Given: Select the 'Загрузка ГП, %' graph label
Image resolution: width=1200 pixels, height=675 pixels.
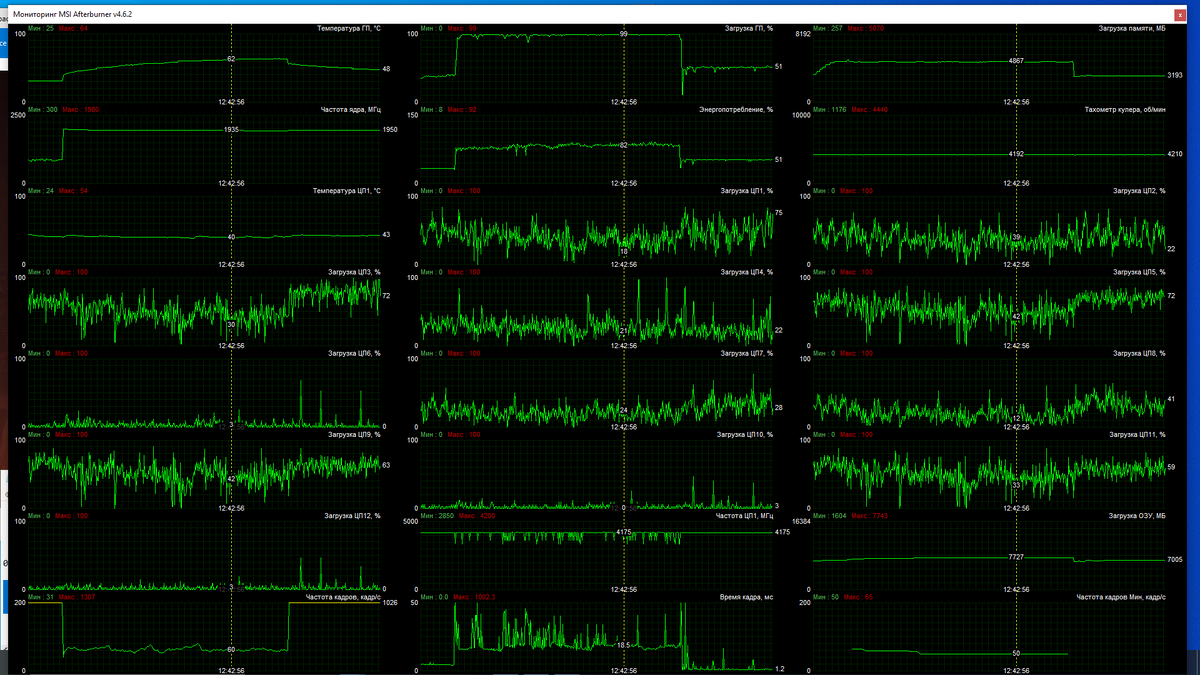Looking at the screenshot, I should point(747,28).
